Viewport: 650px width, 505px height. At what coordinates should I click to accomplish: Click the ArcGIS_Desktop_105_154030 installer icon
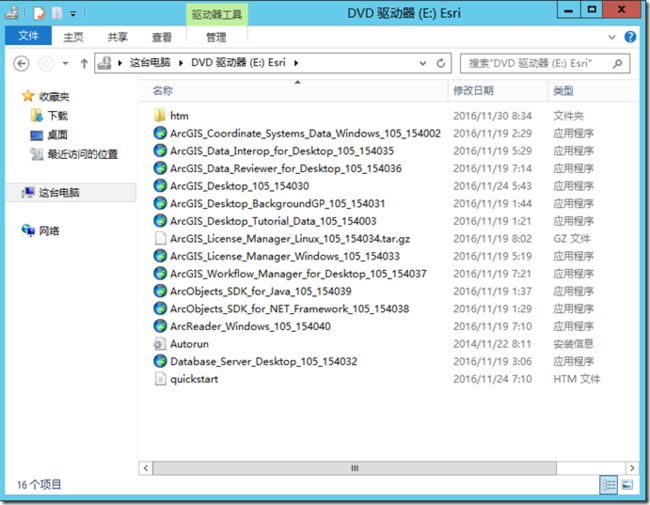(160, 186)
